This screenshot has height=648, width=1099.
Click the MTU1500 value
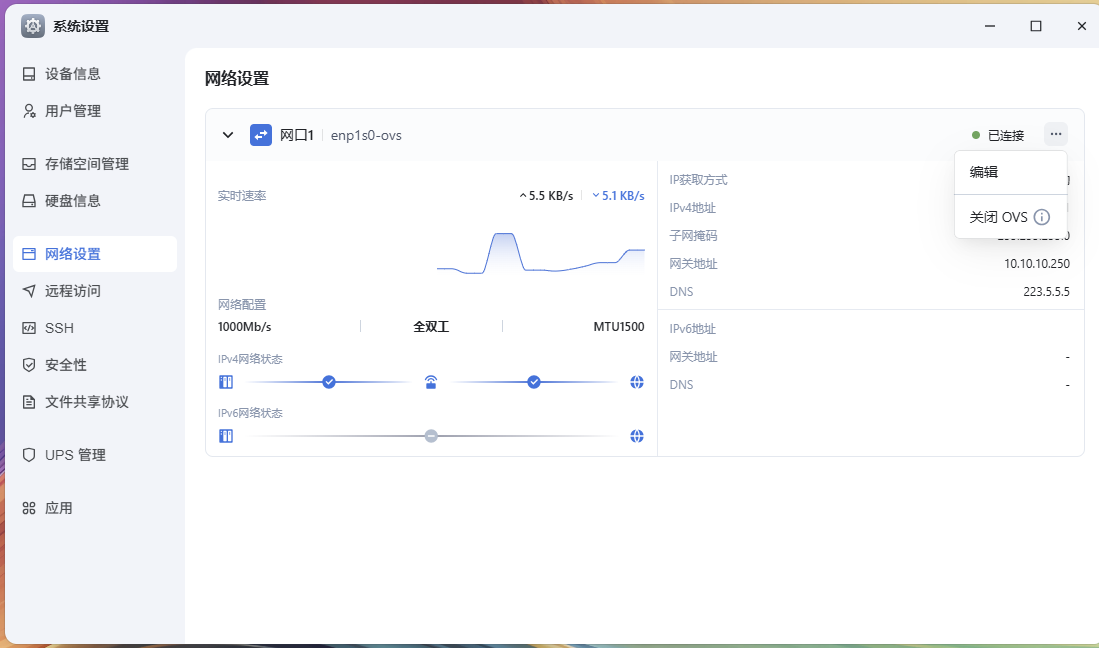619,326
